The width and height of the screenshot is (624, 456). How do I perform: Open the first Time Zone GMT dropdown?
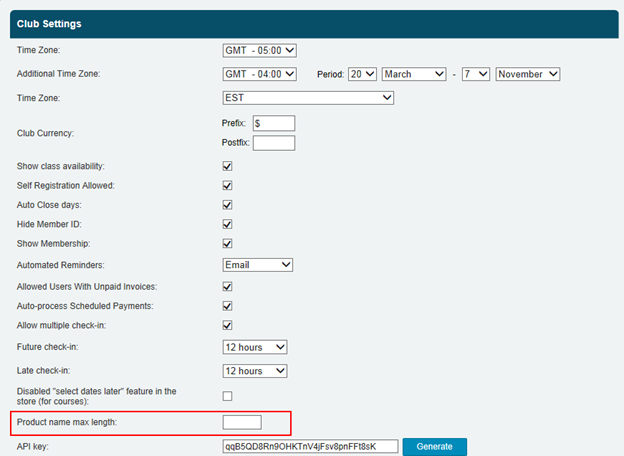[260, 50]
